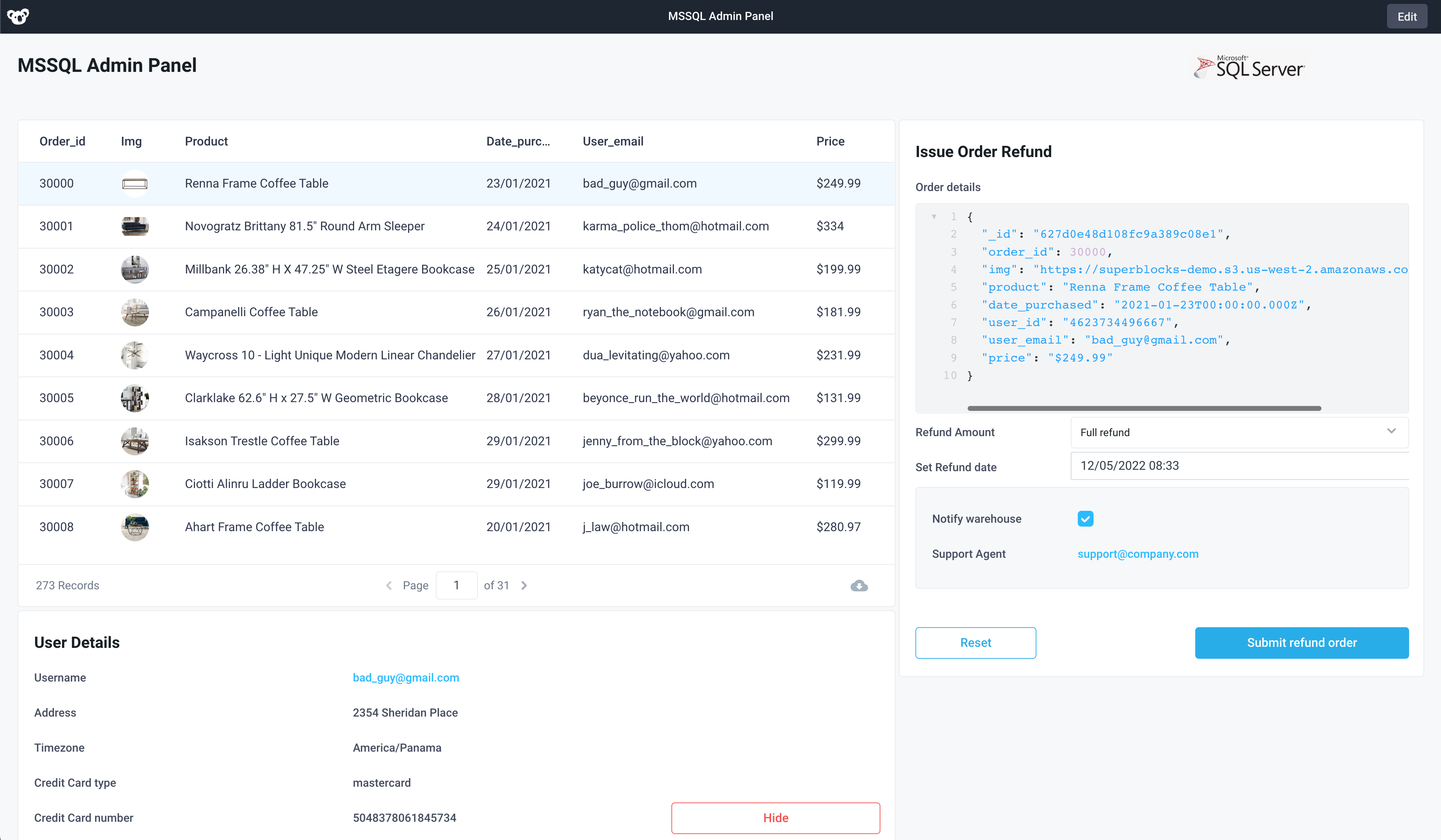Open Renna Frame Coffee Table thumbnail
Viewport: 1441px width, 840px height.
[x=135, y=184]
